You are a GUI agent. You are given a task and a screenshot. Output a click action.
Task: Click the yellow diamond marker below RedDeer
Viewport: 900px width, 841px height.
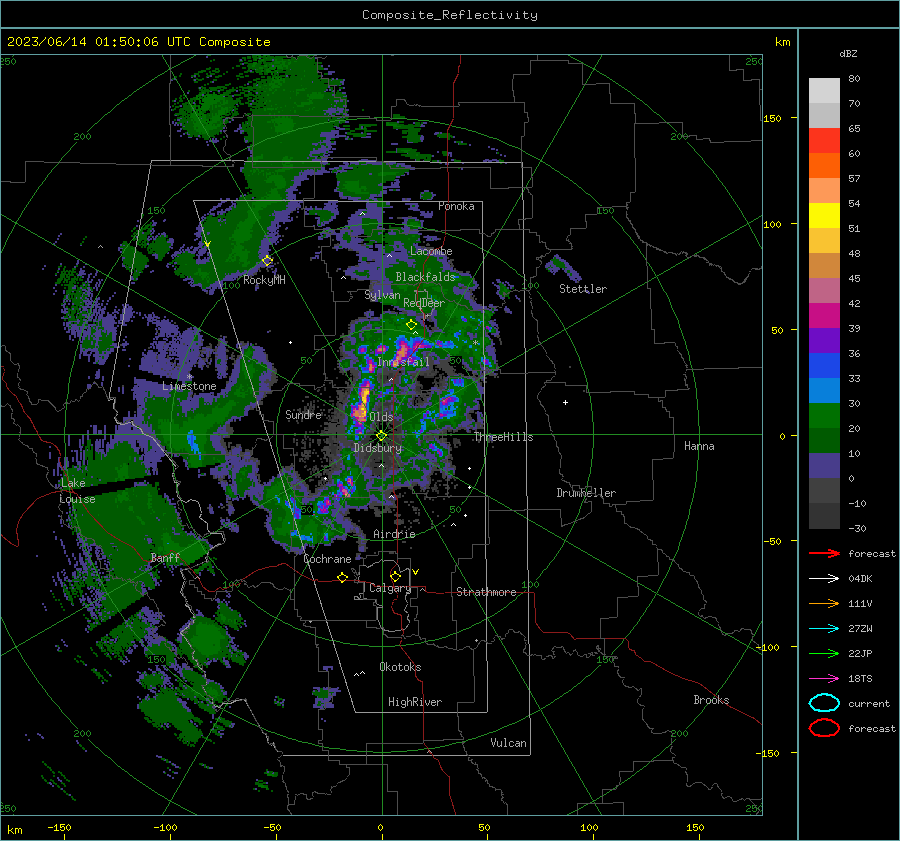[x=411, y=325]
